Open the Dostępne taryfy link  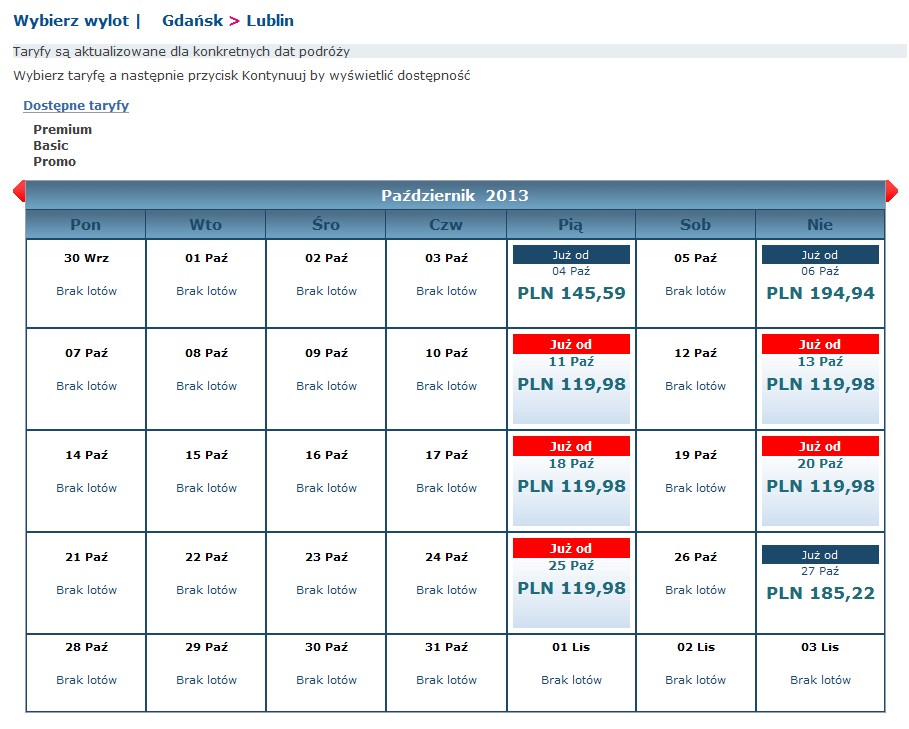[x=76, y=105]
